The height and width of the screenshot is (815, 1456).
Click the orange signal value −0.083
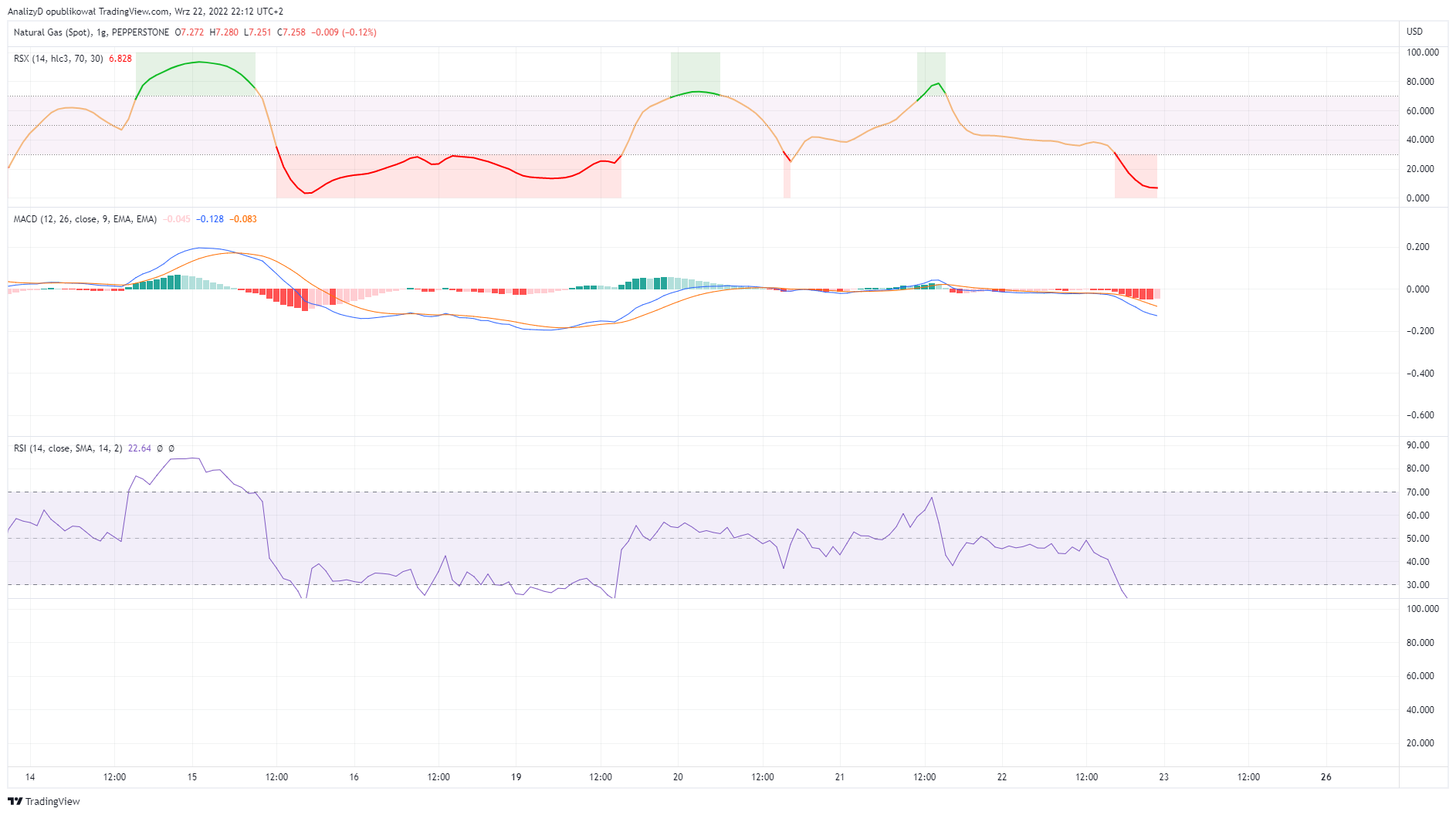243,219
